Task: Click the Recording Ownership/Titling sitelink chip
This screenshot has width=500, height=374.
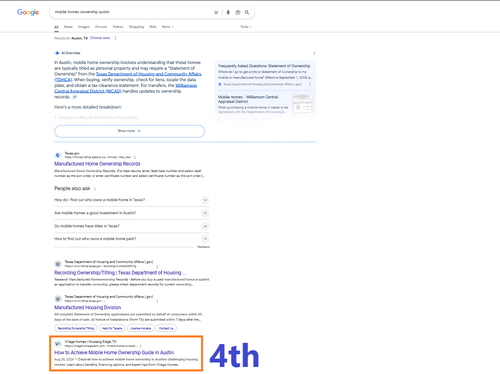Action: coord(76,328)
